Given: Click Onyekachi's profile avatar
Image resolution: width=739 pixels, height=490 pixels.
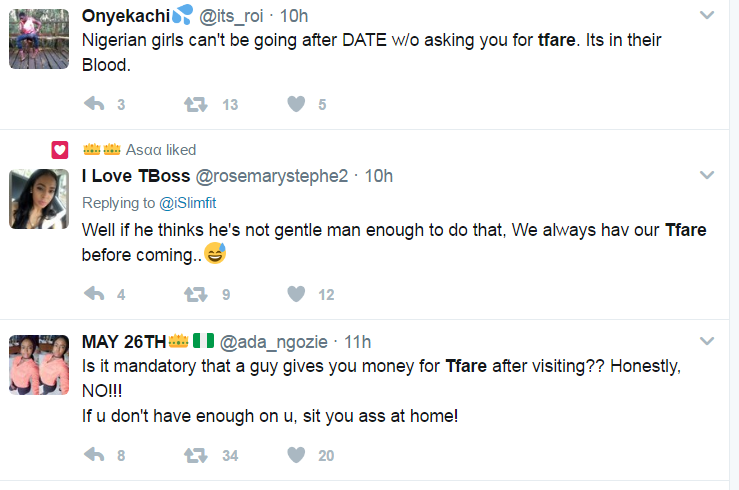Looking at the screenshot, I should coord(38,38).
